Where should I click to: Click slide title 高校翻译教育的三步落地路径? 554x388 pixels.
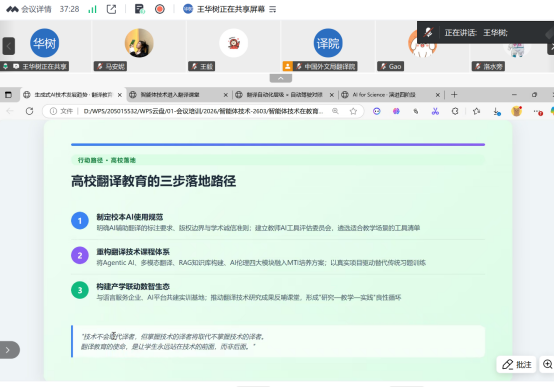coord(154,181)
